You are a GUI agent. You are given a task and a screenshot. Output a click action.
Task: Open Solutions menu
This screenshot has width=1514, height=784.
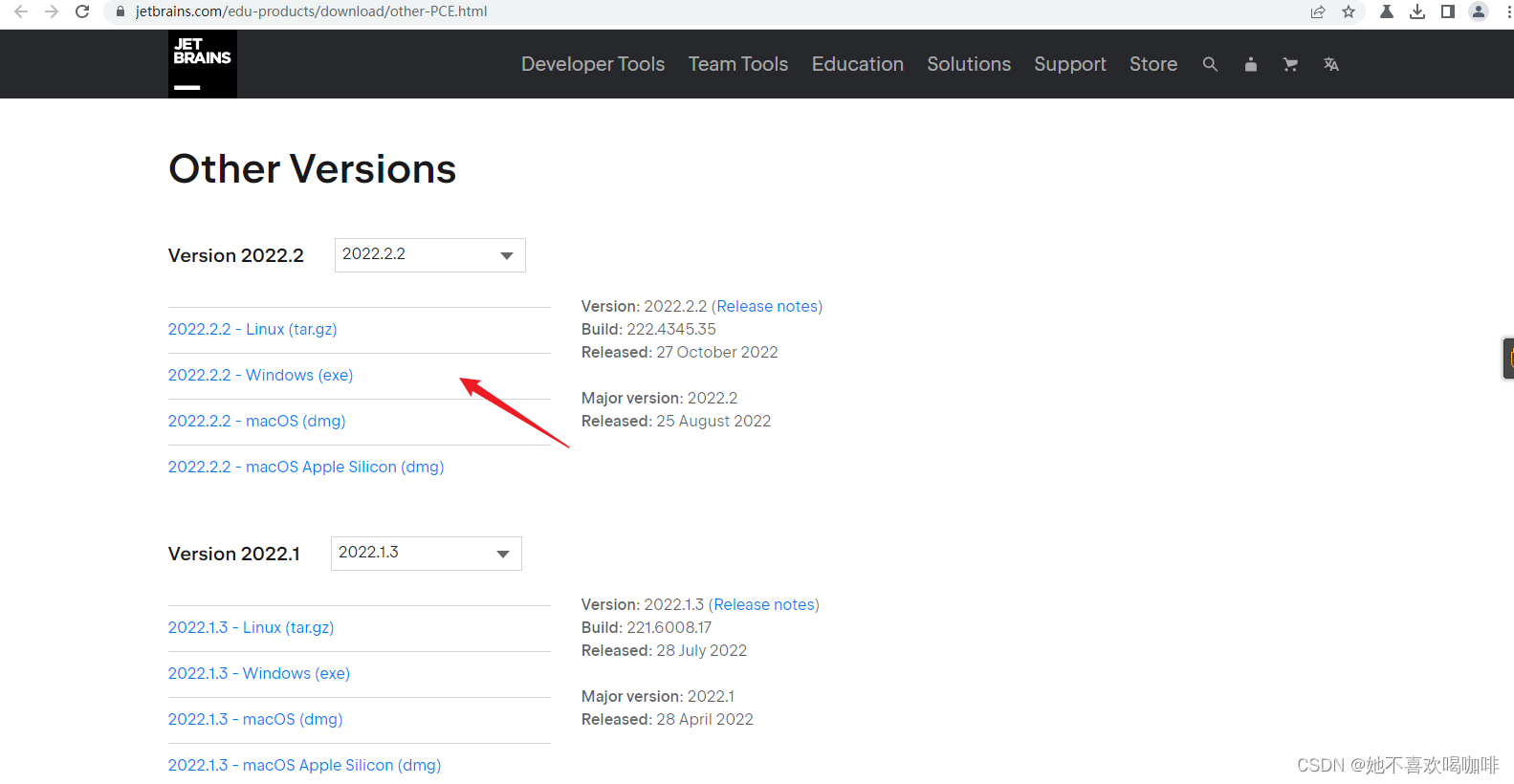[969, 64]
